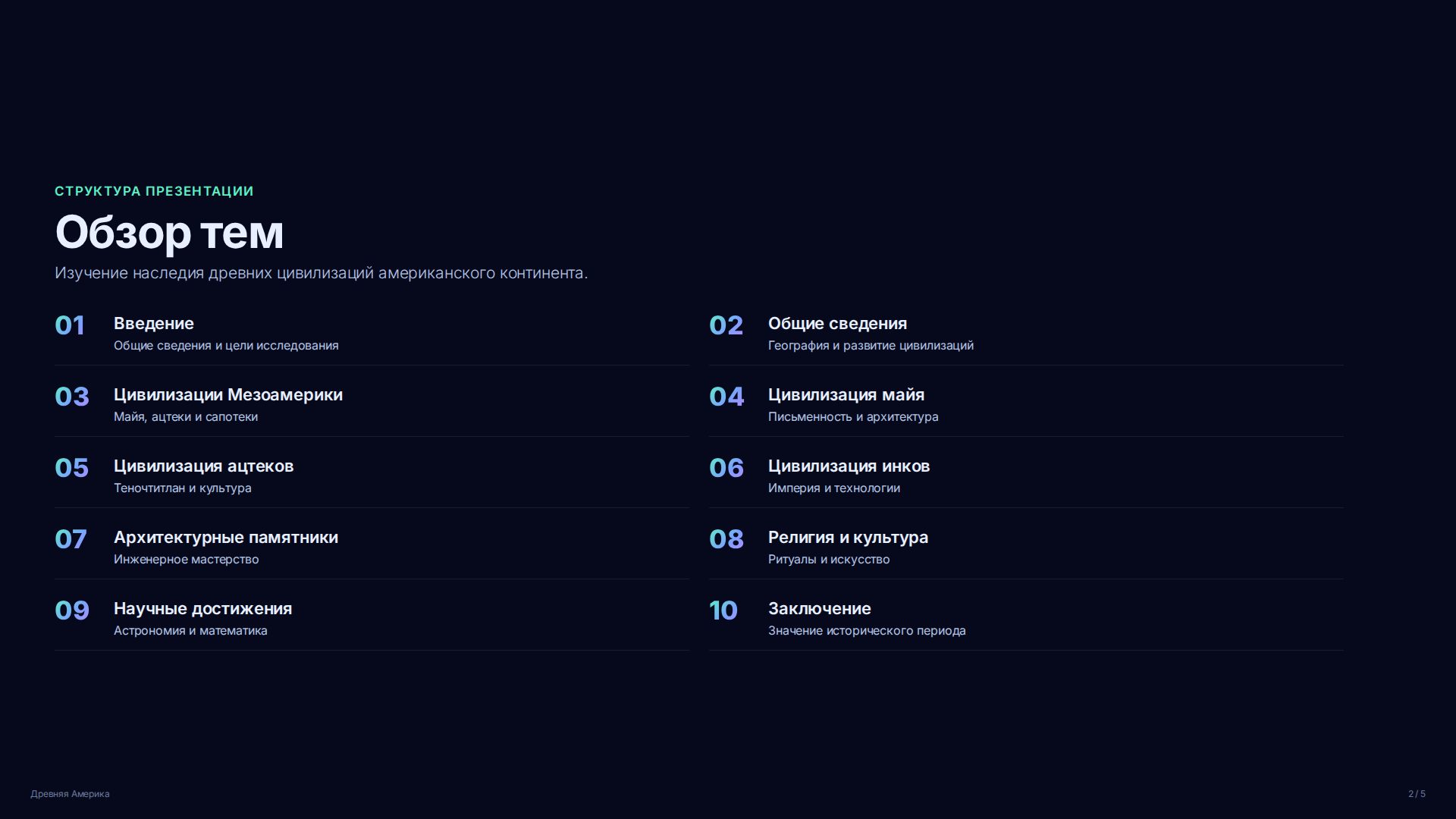This screenshot has height=819, width=1456.
Task: Select 'Научные достижения' heading
Action: point(203,609)
